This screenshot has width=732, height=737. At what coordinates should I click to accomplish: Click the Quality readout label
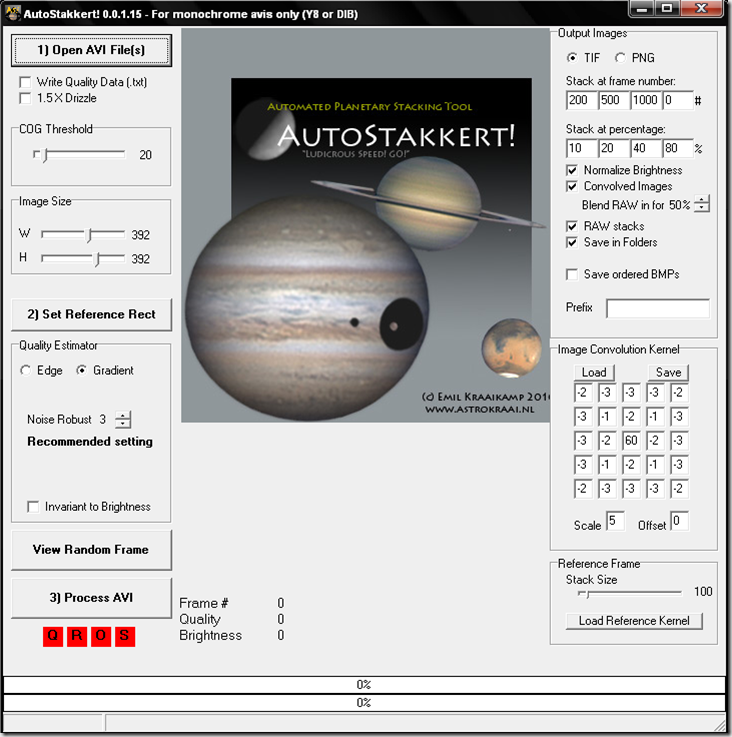point(200,619)
